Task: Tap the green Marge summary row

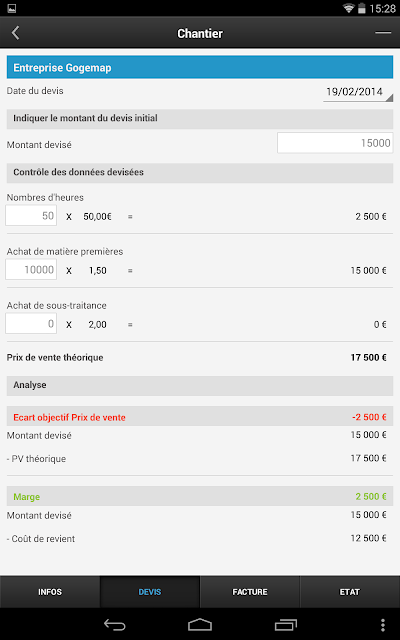Action: tap(200, 496)
